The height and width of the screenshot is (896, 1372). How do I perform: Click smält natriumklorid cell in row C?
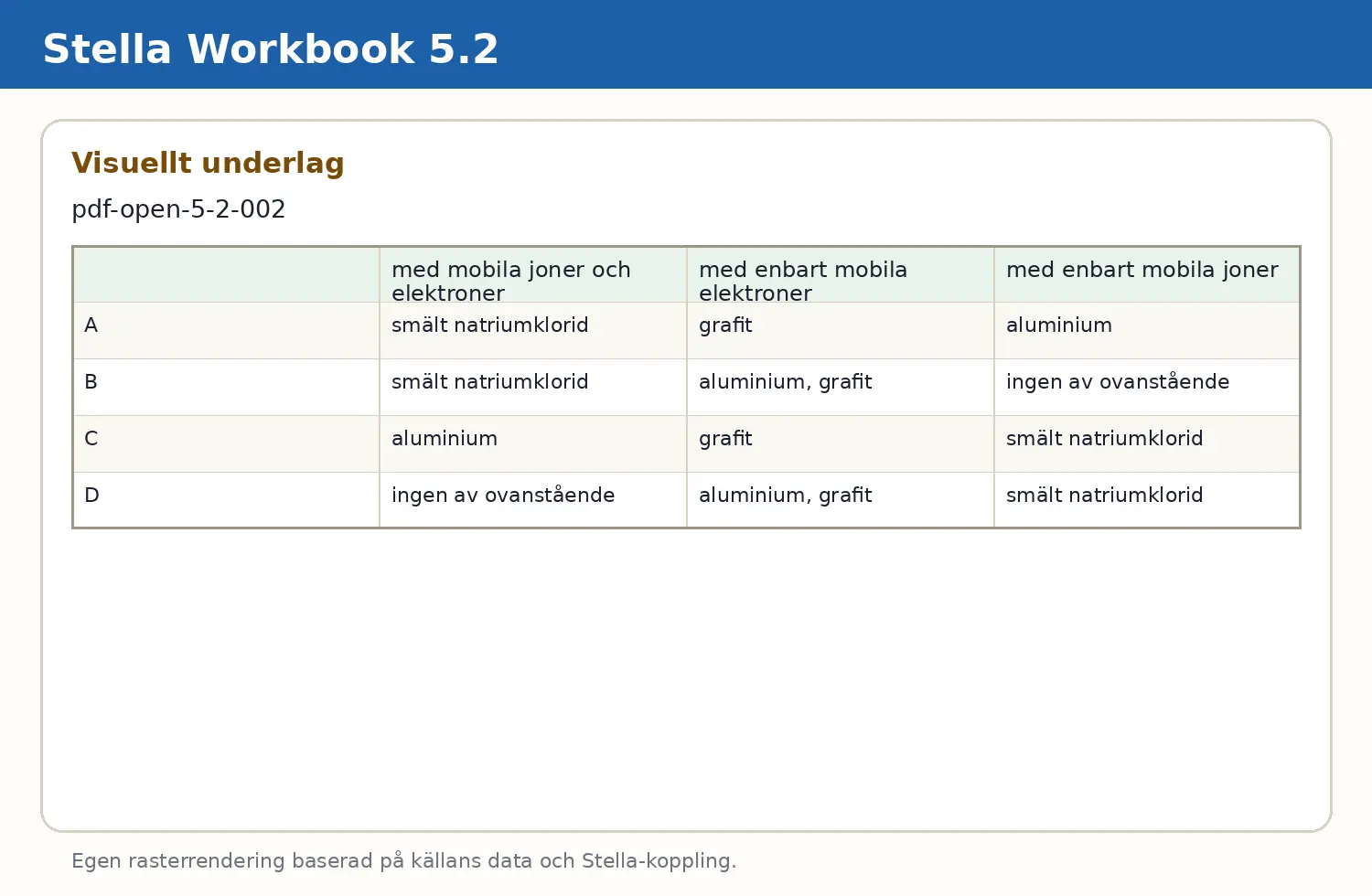tap(1147, 444)
